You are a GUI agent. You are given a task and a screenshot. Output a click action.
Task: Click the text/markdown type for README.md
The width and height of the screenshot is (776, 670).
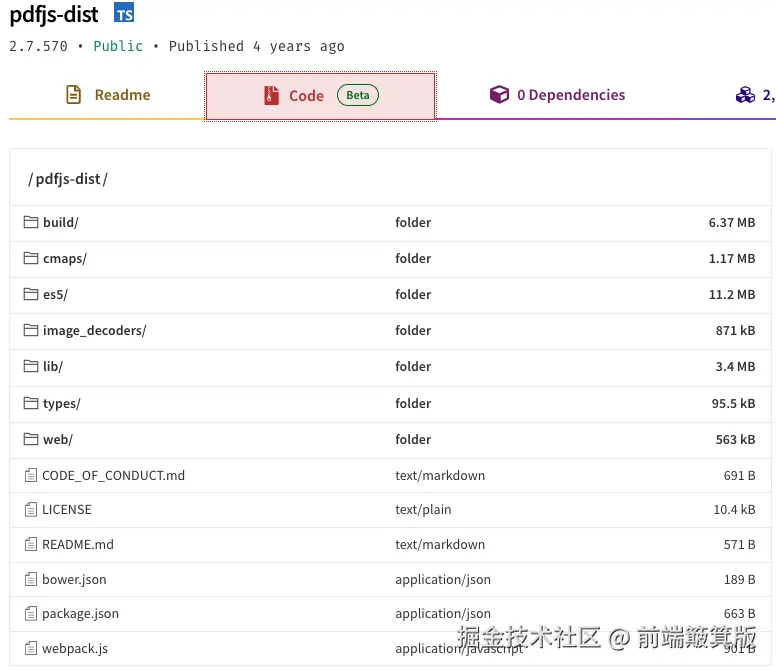(440, 544)
